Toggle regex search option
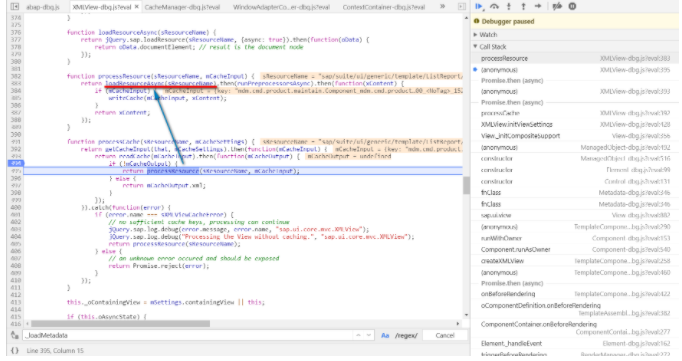The image size is (682, 361). tap(406, 335)
